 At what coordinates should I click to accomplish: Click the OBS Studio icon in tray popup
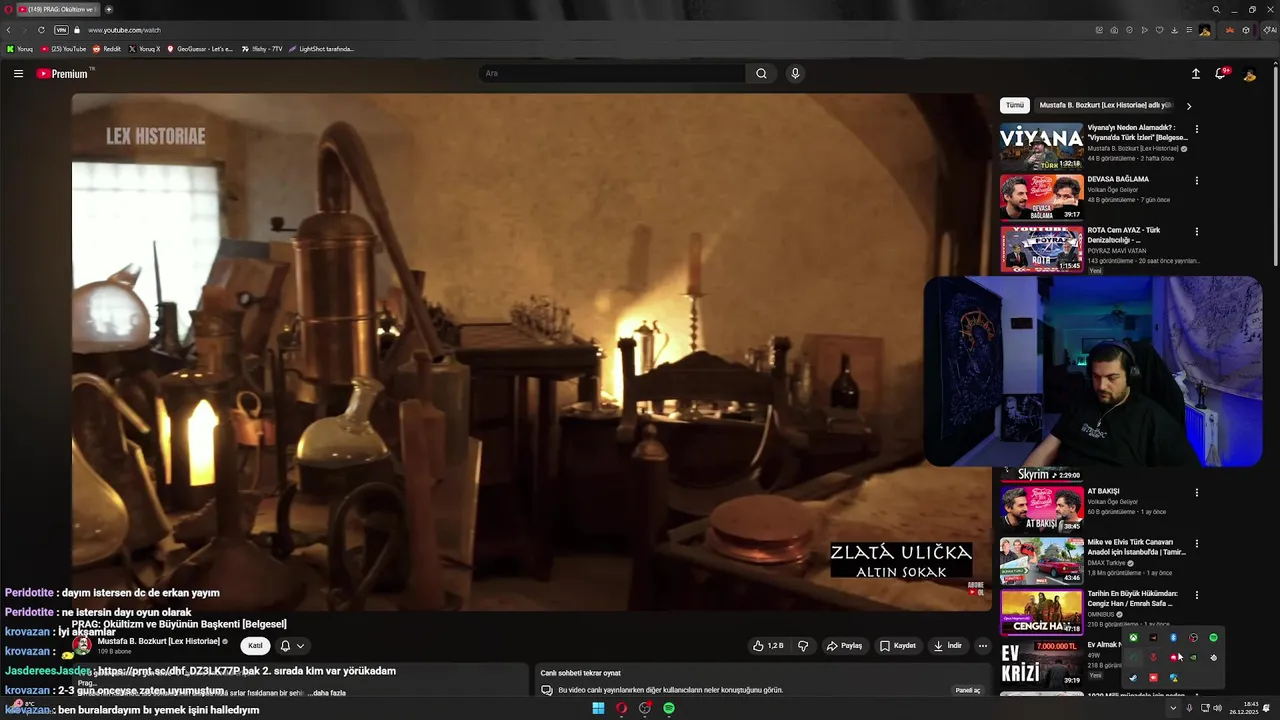pos(1193,638)
